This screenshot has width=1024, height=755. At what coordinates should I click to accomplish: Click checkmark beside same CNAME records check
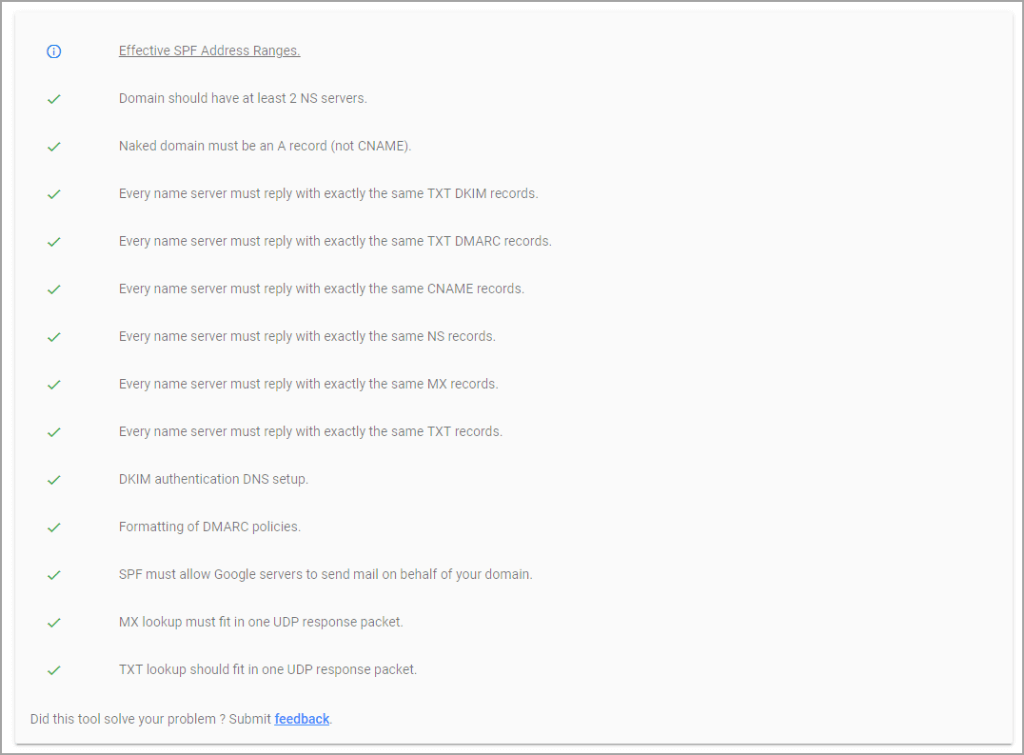[54, 289]
